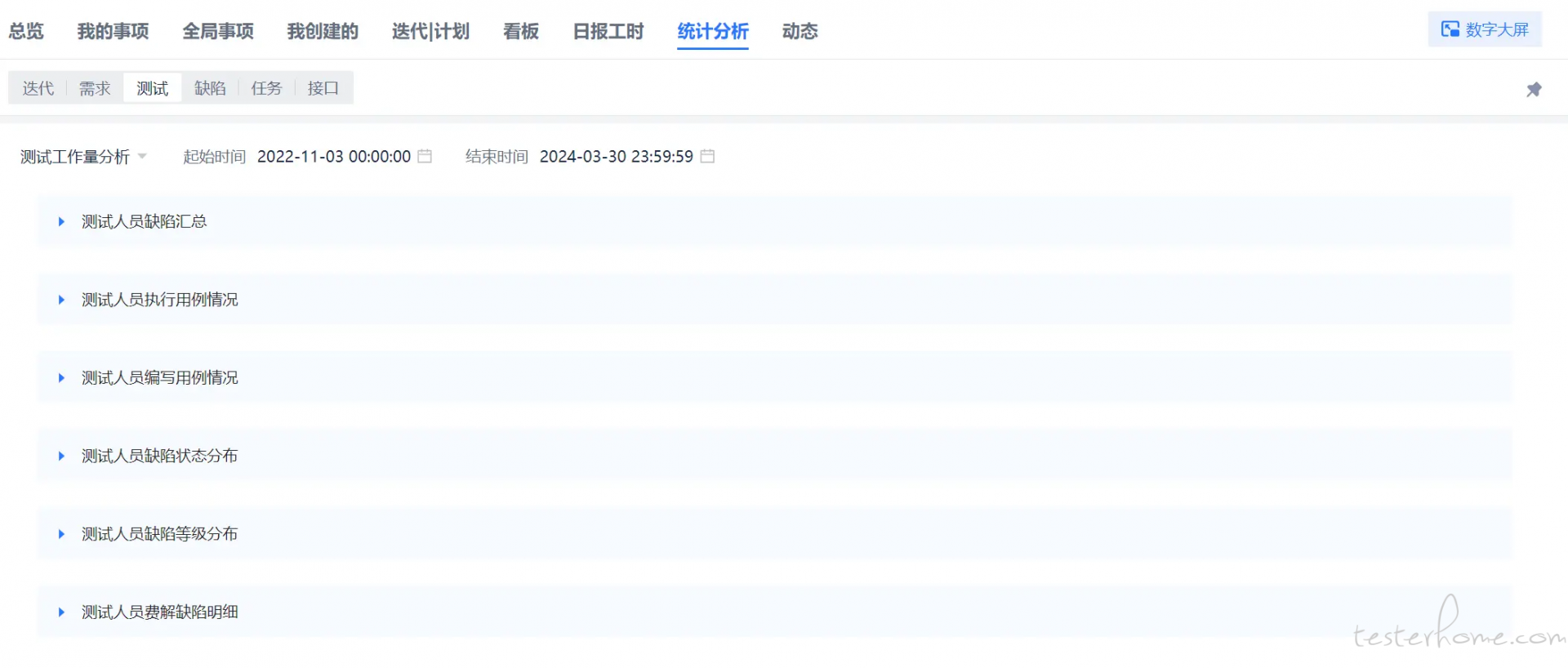Image resolution: width=1568 pixels, height=668 pixels.
Task: Expand arrow for 测试人员编写用例情况
Action: [61, 378]
